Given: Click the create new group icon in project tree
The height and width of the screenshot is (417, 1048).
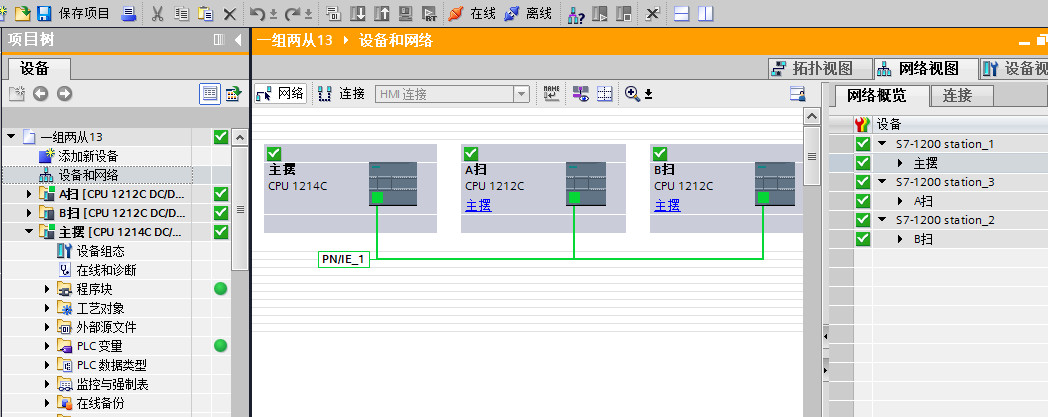Looking at the screenshot, I should (17, 94).
